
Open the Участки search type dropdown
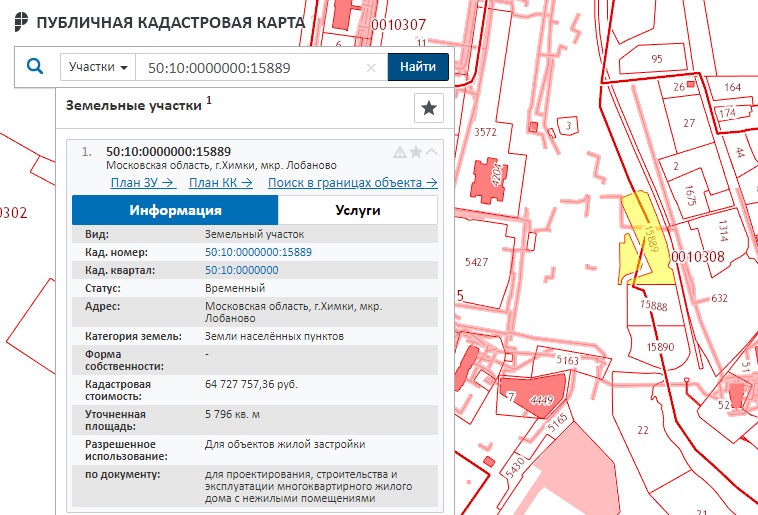(99, 68)
